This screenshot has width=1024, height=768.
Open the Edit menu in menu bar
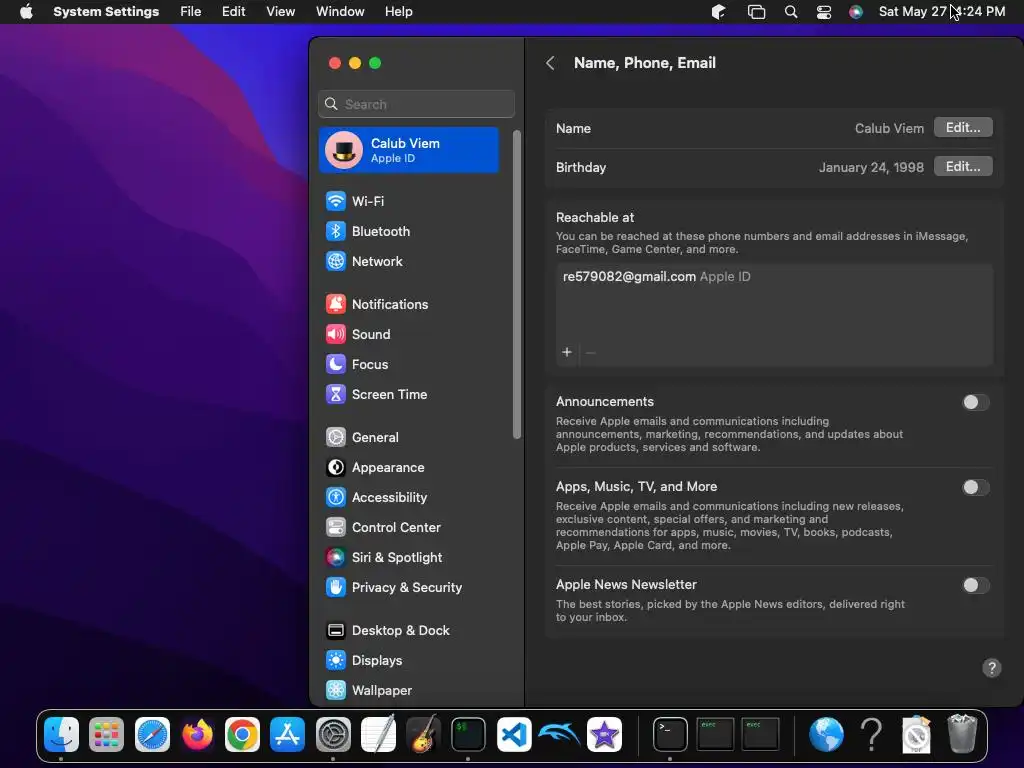click(x=233, y=12)
